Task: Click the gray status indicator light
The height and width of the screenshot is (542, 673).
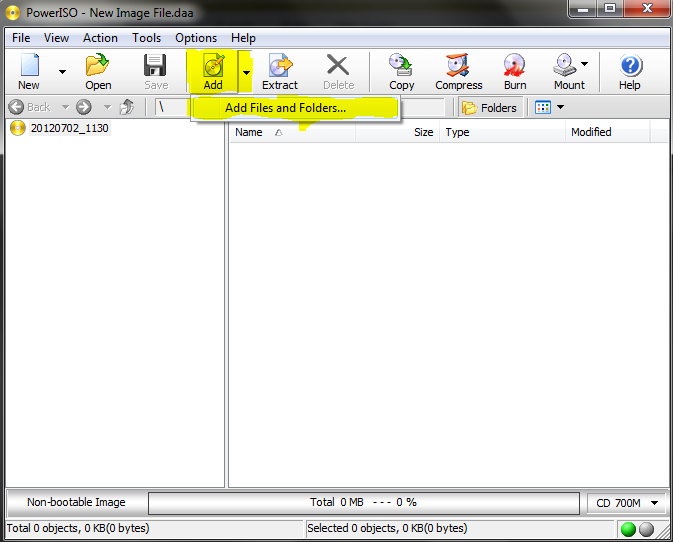Action: tap(646, 529)
